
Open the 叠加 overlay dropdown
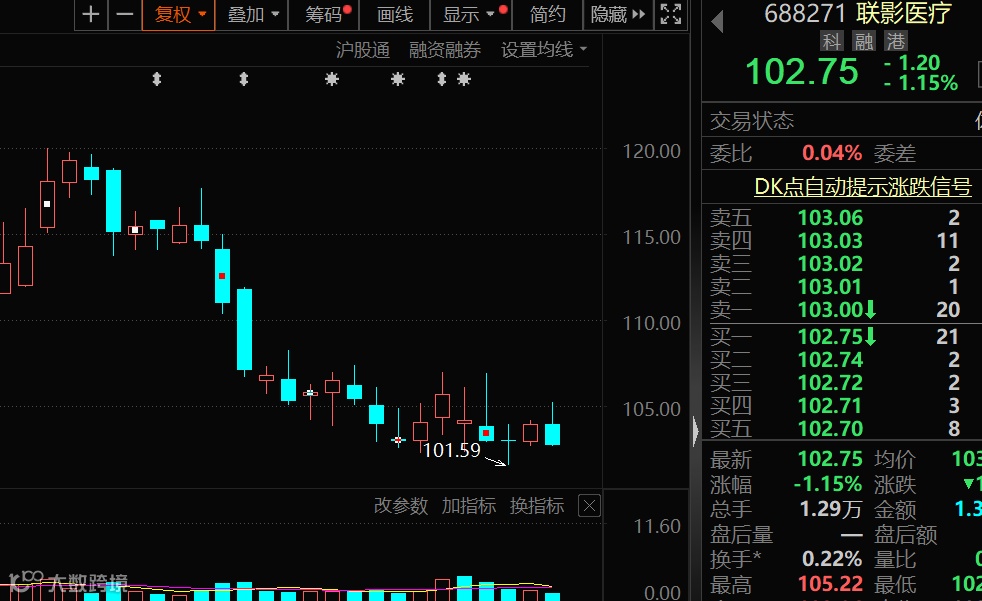coord(252,14)
